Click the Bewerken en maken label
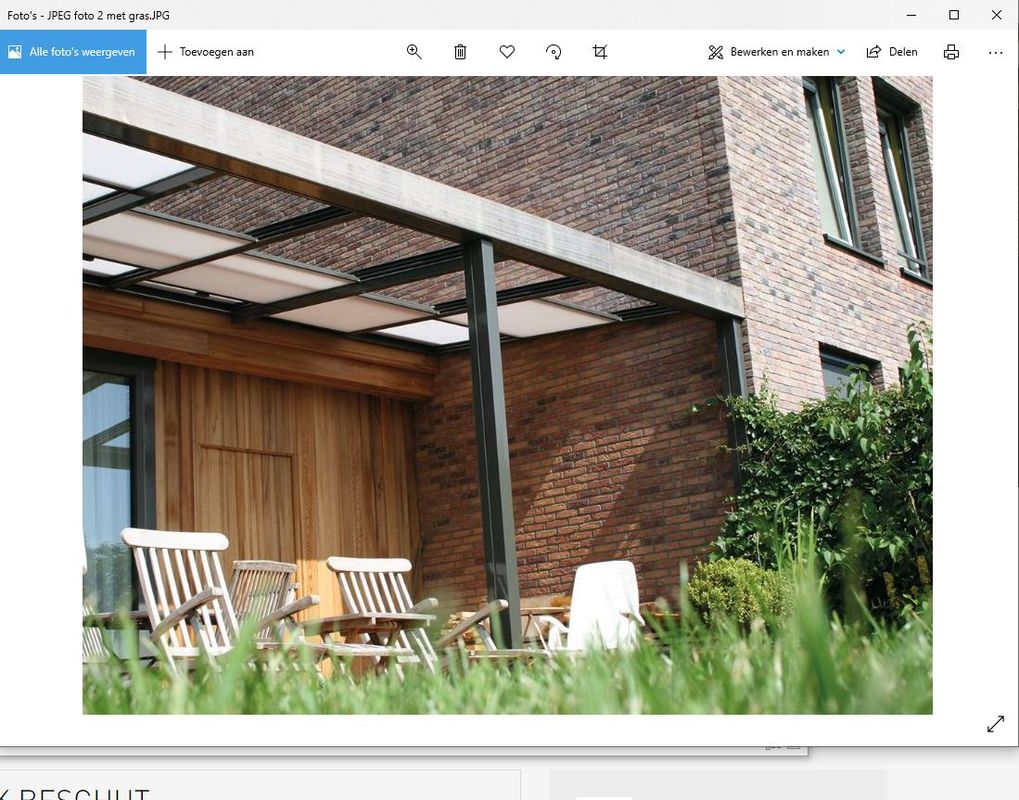 (779, 52)
